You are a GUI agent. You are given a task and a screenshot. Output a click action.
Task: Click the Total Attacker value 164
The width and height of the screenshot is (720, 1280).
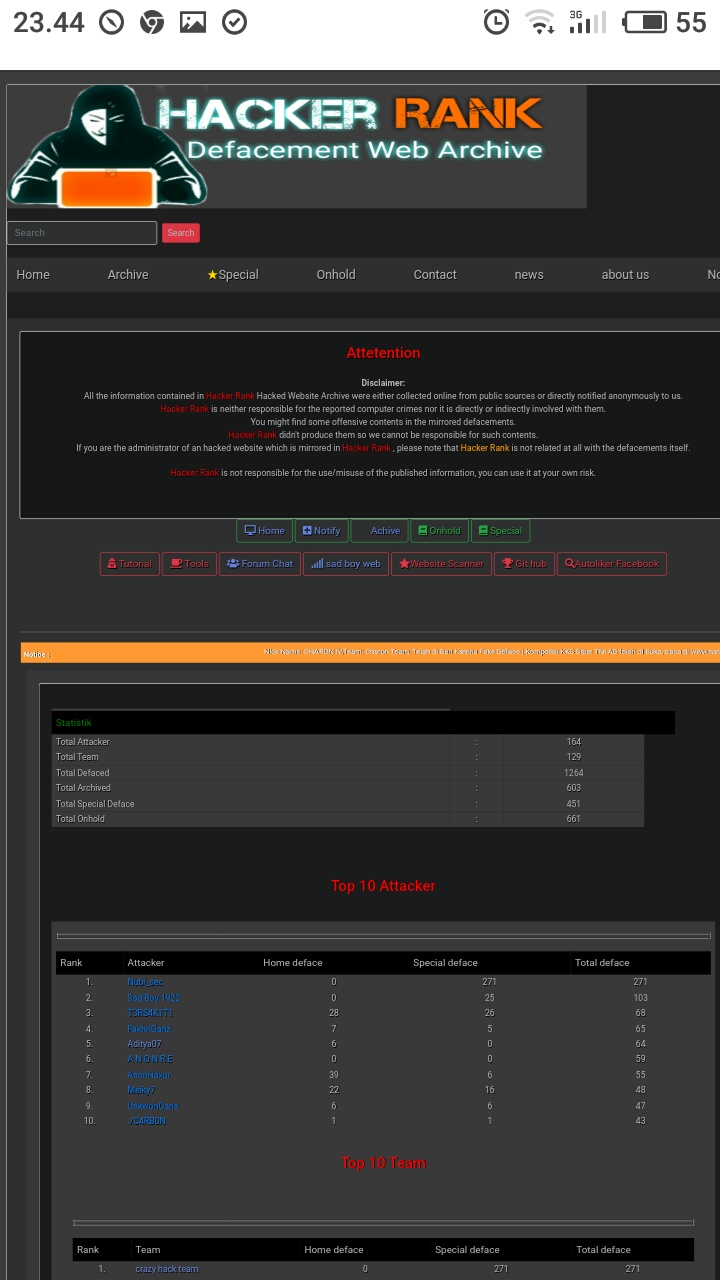coord(574,742)
